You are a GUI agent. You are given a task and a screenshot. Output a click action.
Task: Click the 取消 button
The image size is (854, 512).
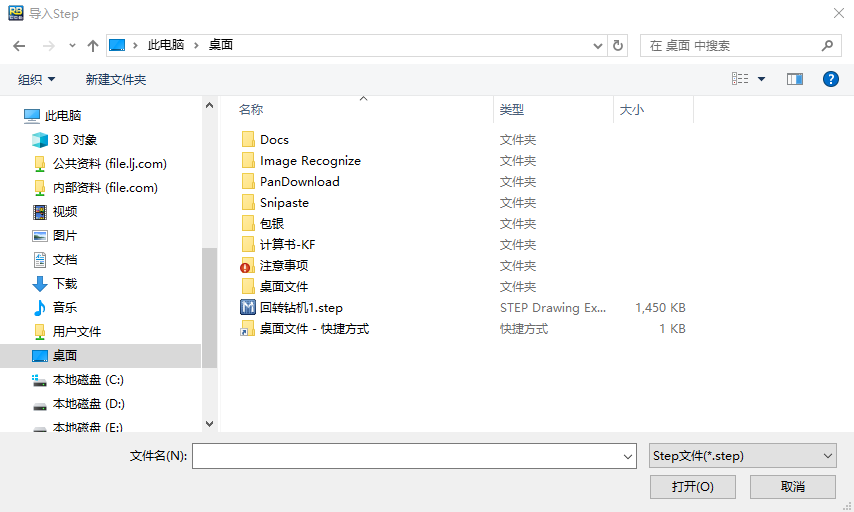pyautogui.click(x=792, y=487)
